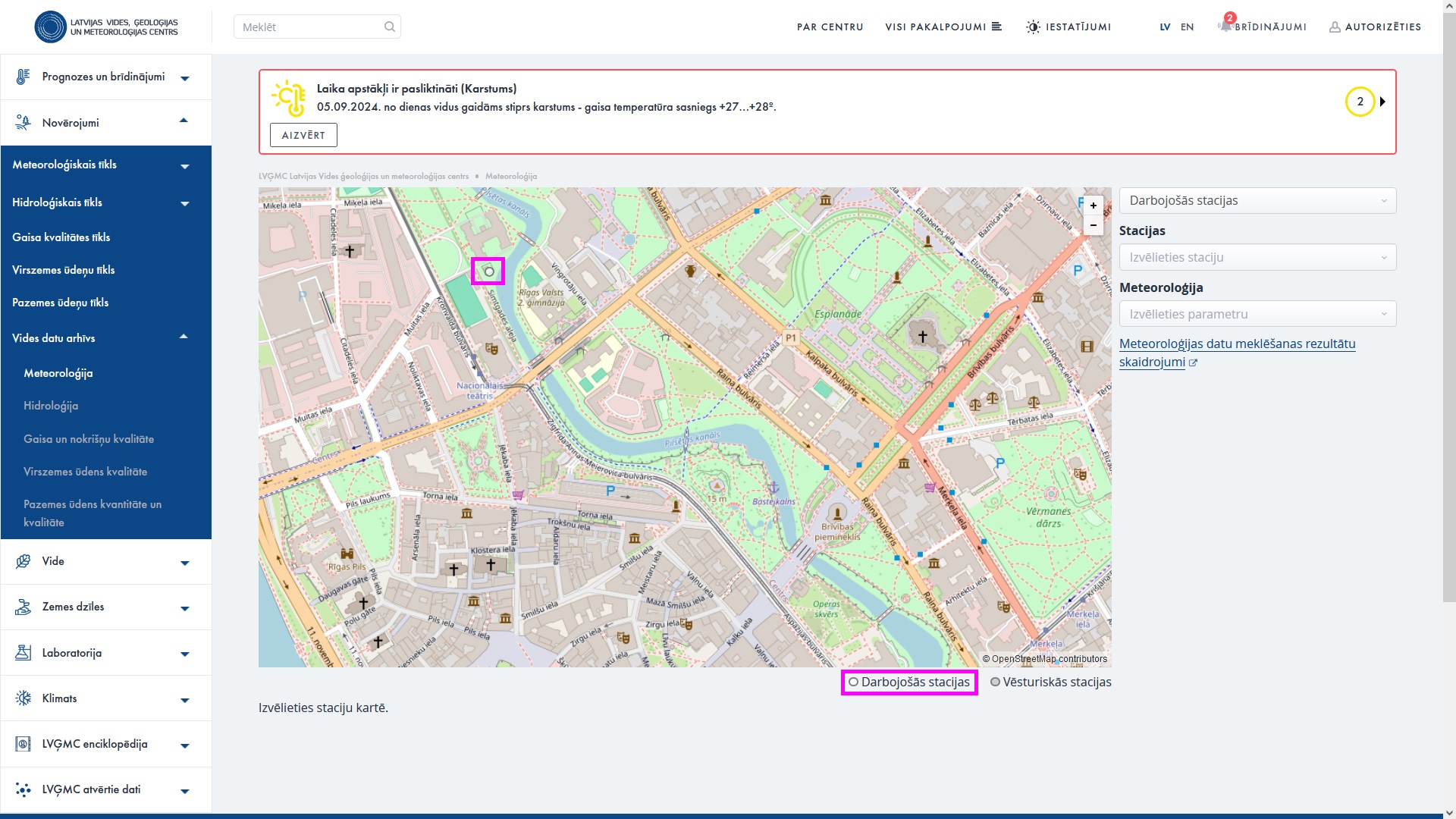The image size is (1456, 819).
Task: Select the Vēsturiskās stacijas radio option
Action: click(x=995, y=682)
